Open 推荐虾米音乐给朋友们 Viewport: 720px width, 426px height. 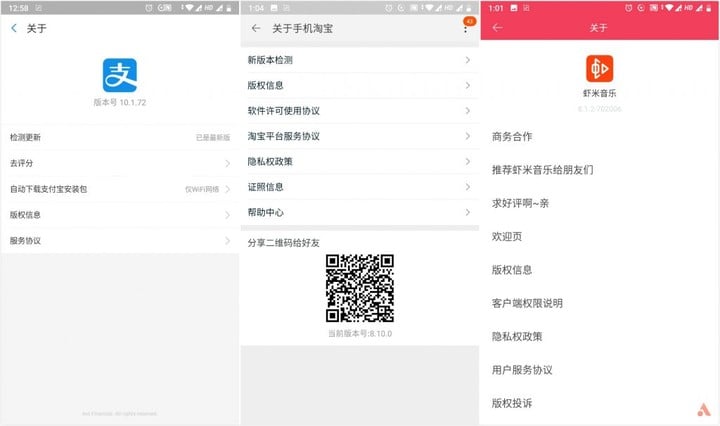[x=542, y=170]
